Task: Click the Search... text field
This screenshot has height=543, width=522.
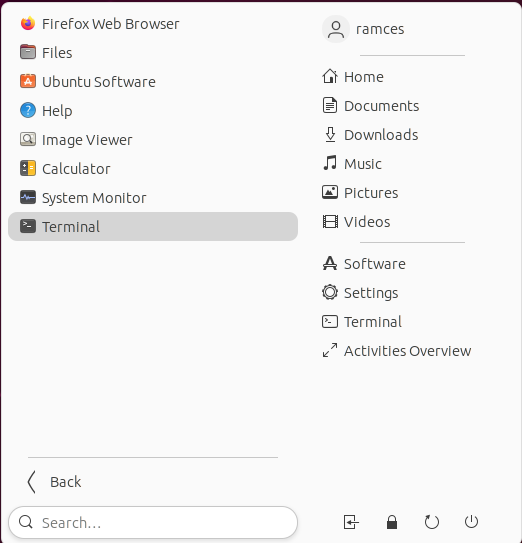Action: coord(153,522)
